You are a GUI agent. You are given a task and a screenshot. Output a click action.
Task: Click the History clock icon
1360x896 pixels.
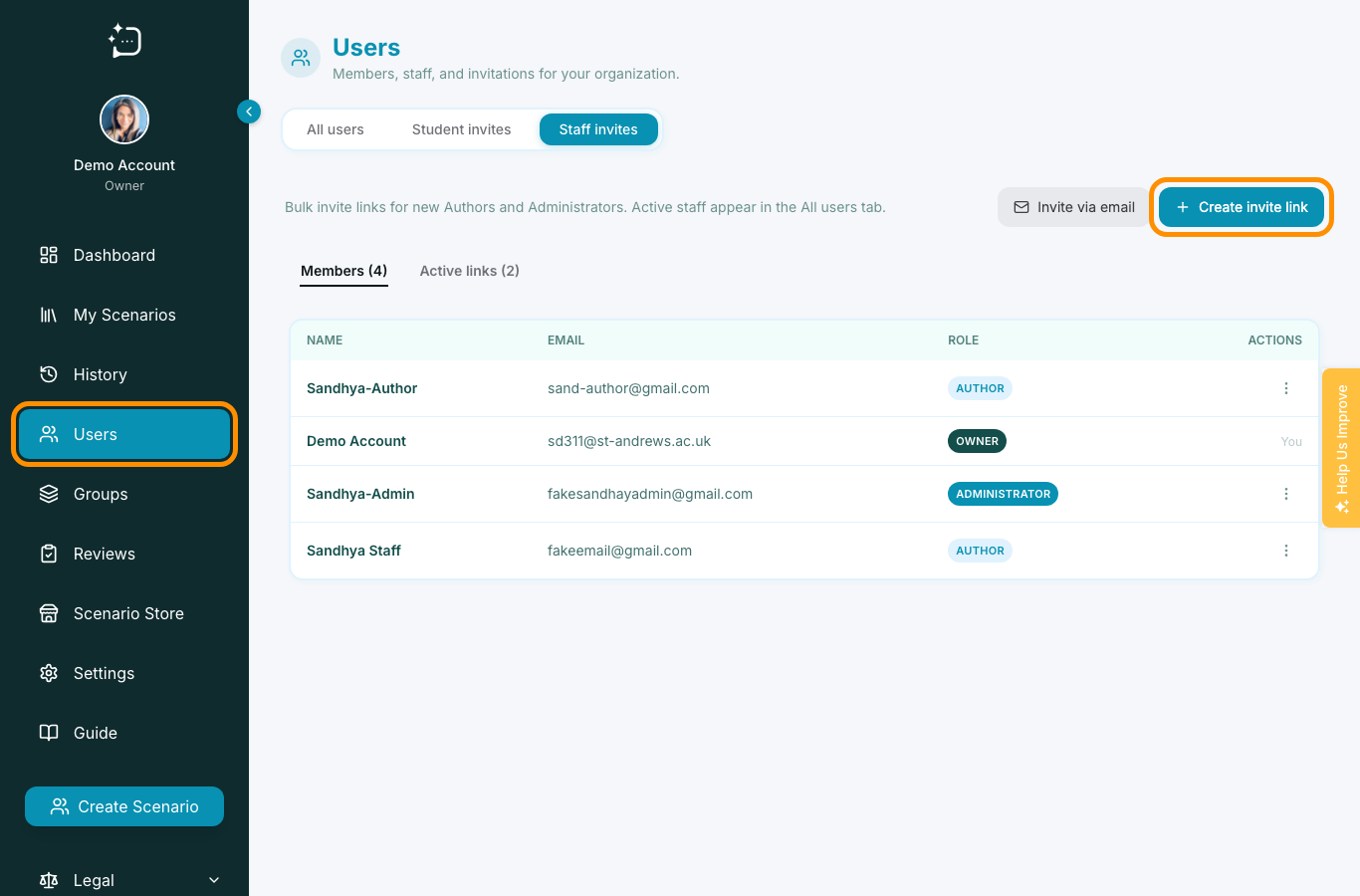pos(49,374)
